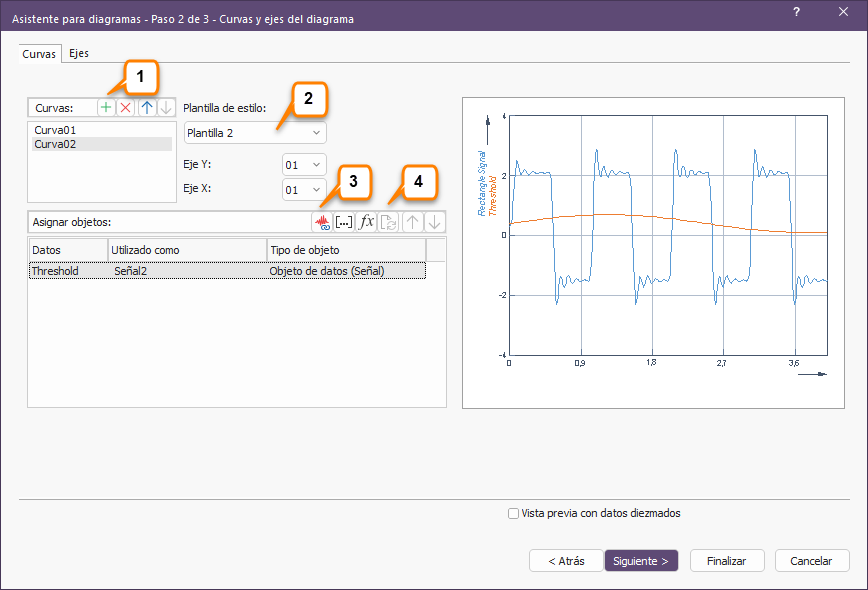Expand the Eje X dropdown
Viewport: 868px width, 590px height.
coord(304,189)
